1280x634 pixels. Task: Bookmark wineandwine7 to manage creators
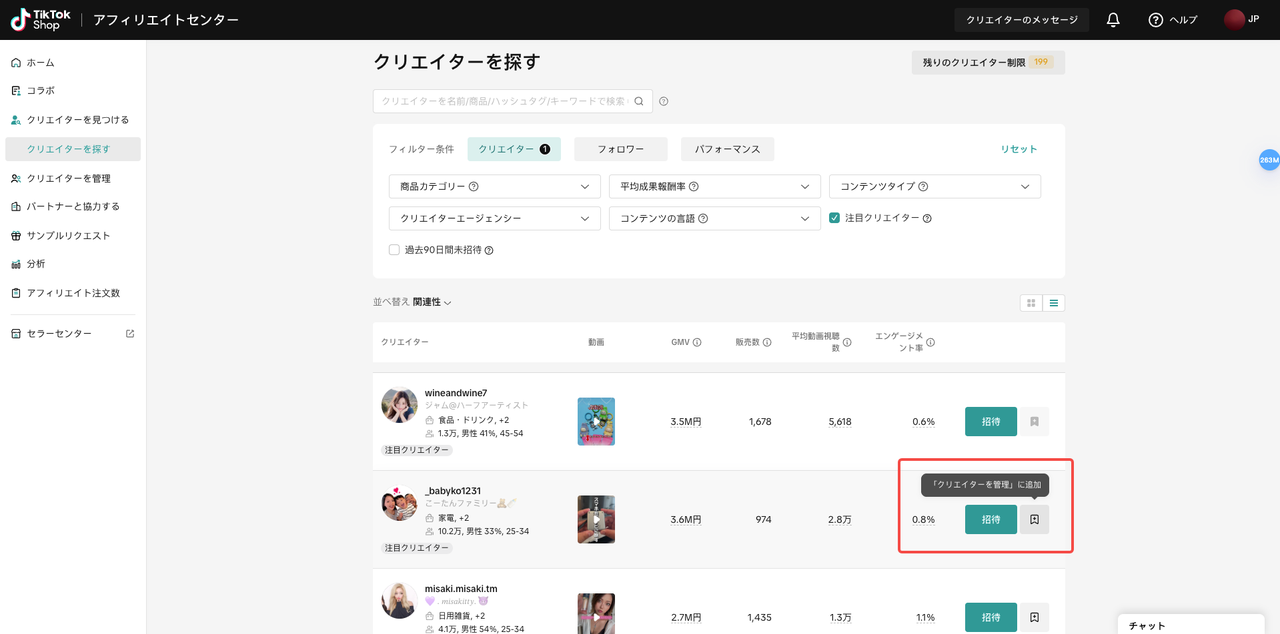1034,422
